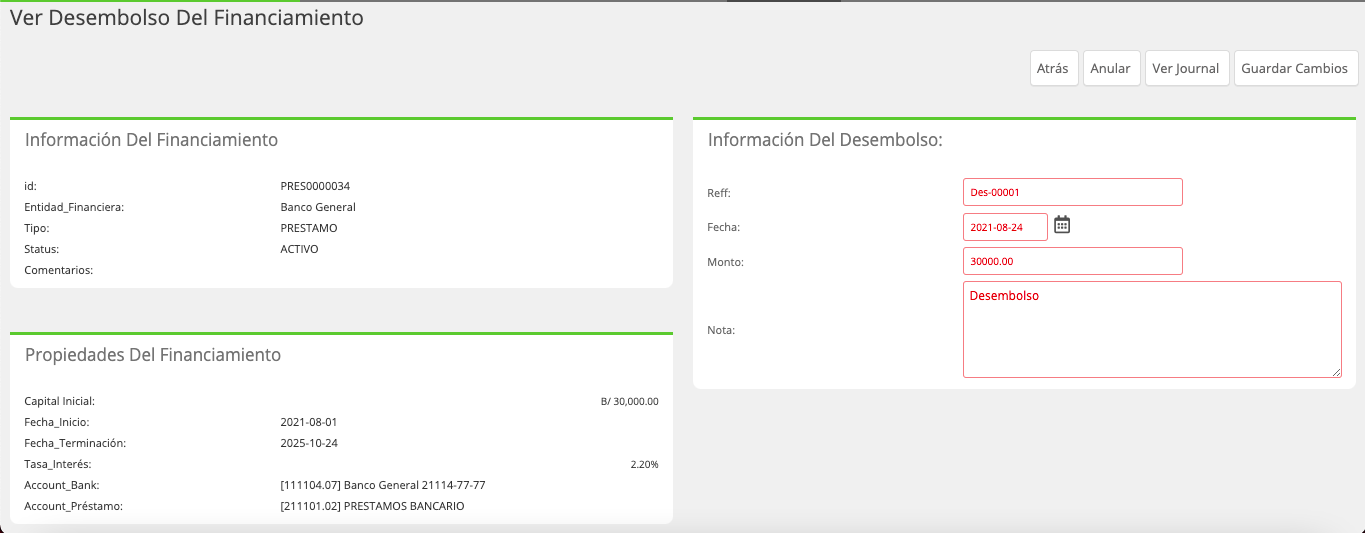Click the Tasa_Interés label
This screenshot has height=533, width=1365.
pos(58,464)
